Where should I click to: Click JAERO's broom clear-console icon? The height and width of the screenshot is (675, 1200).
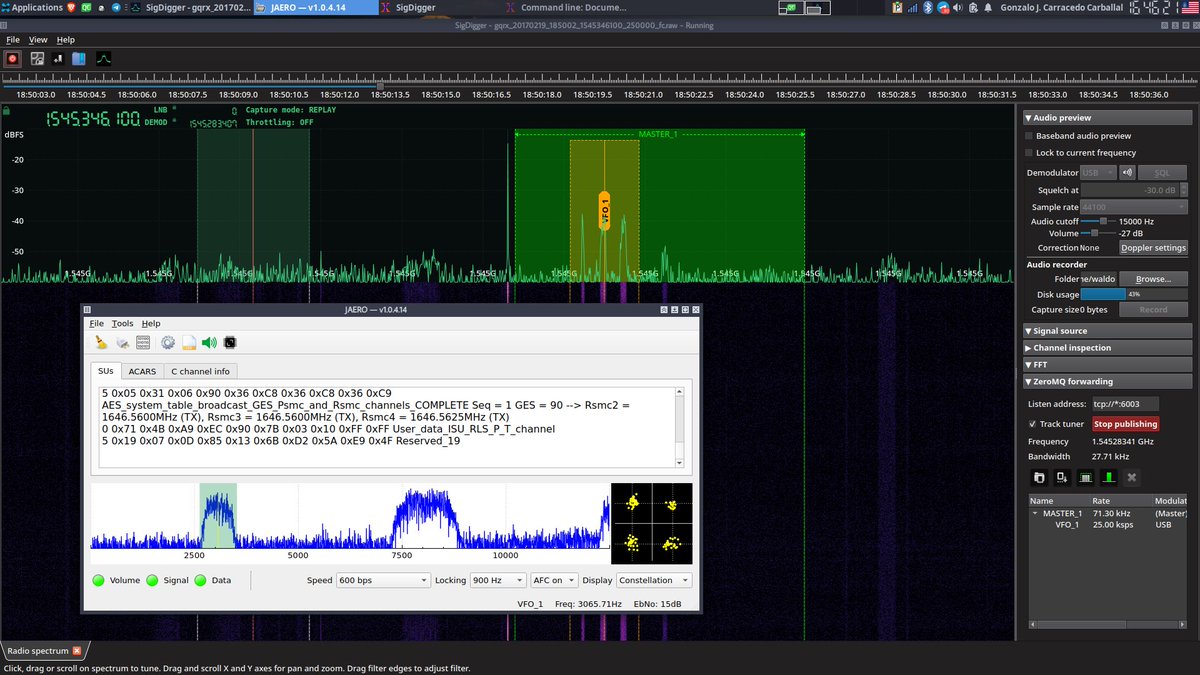point(100,342)
